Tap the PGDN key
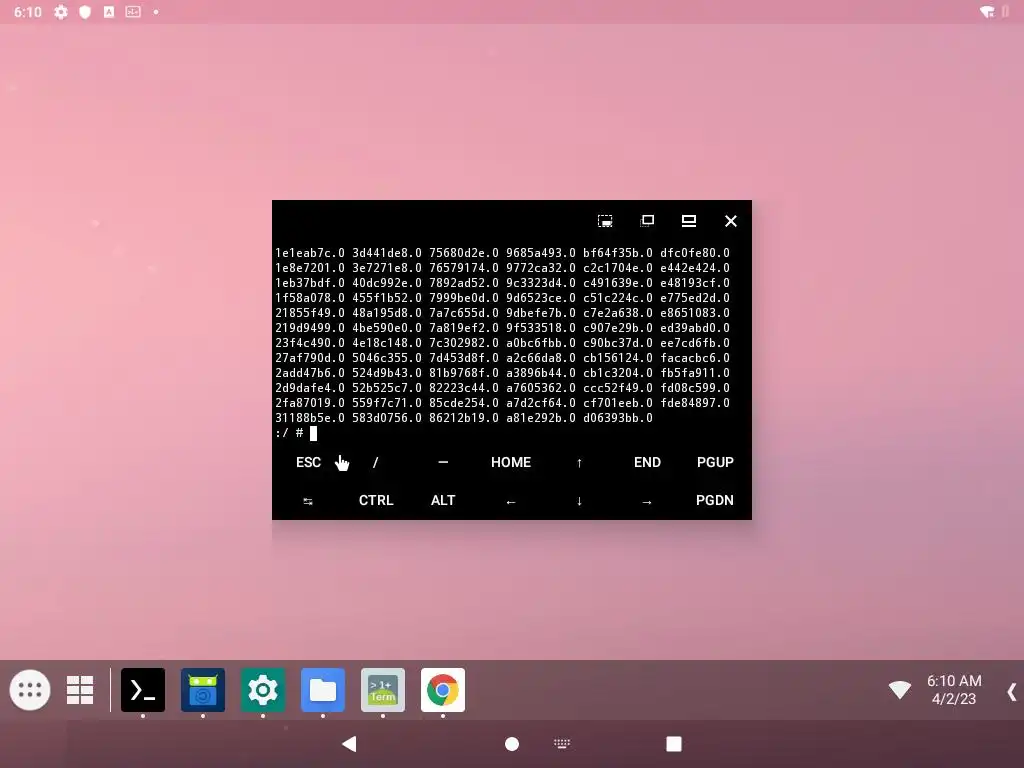 714,500
